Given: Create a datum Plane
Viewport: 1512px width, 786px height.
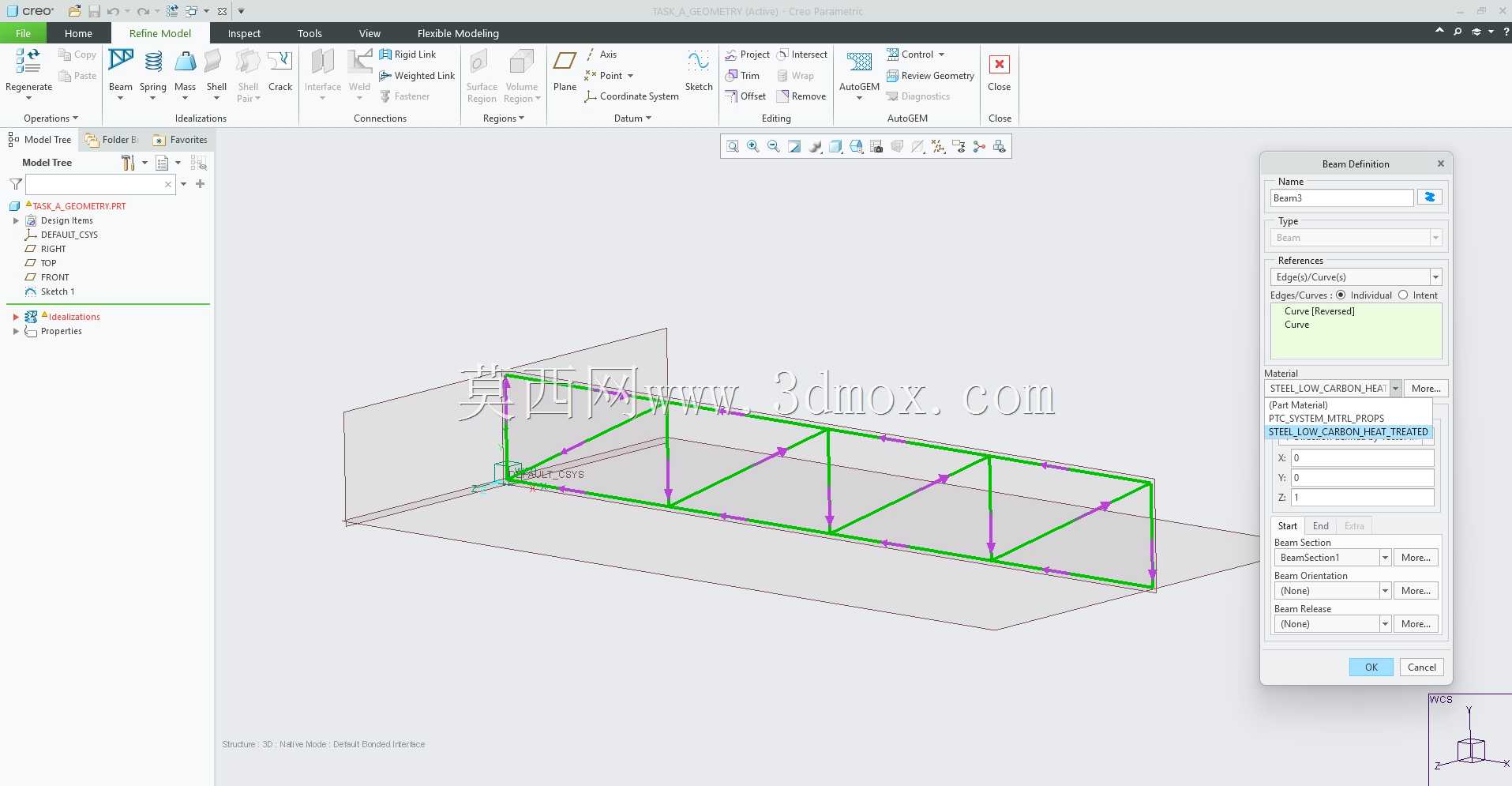Looking at the screenshot, I should 565,69.
